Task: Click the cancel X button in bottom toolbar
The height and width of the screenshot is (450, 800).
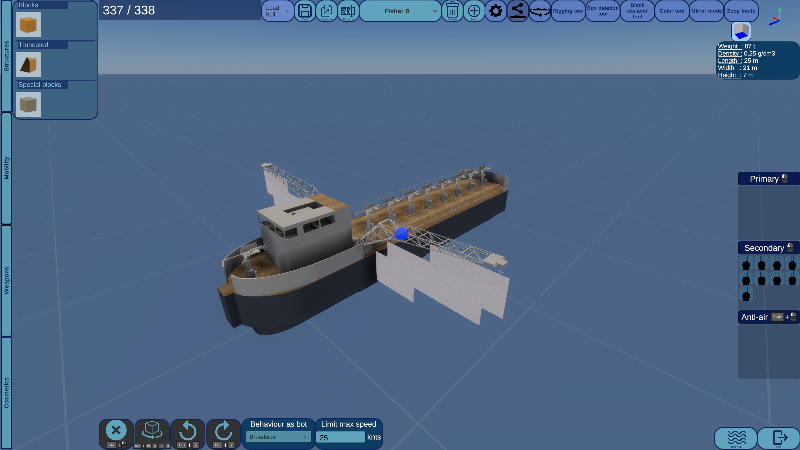Action: [116, 434]
